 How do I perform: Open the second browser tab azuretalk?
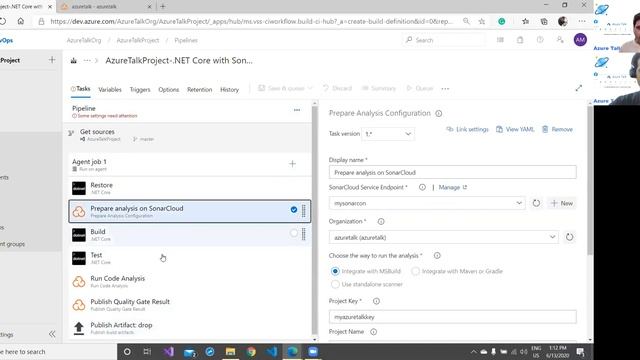[x=105, y=7]
